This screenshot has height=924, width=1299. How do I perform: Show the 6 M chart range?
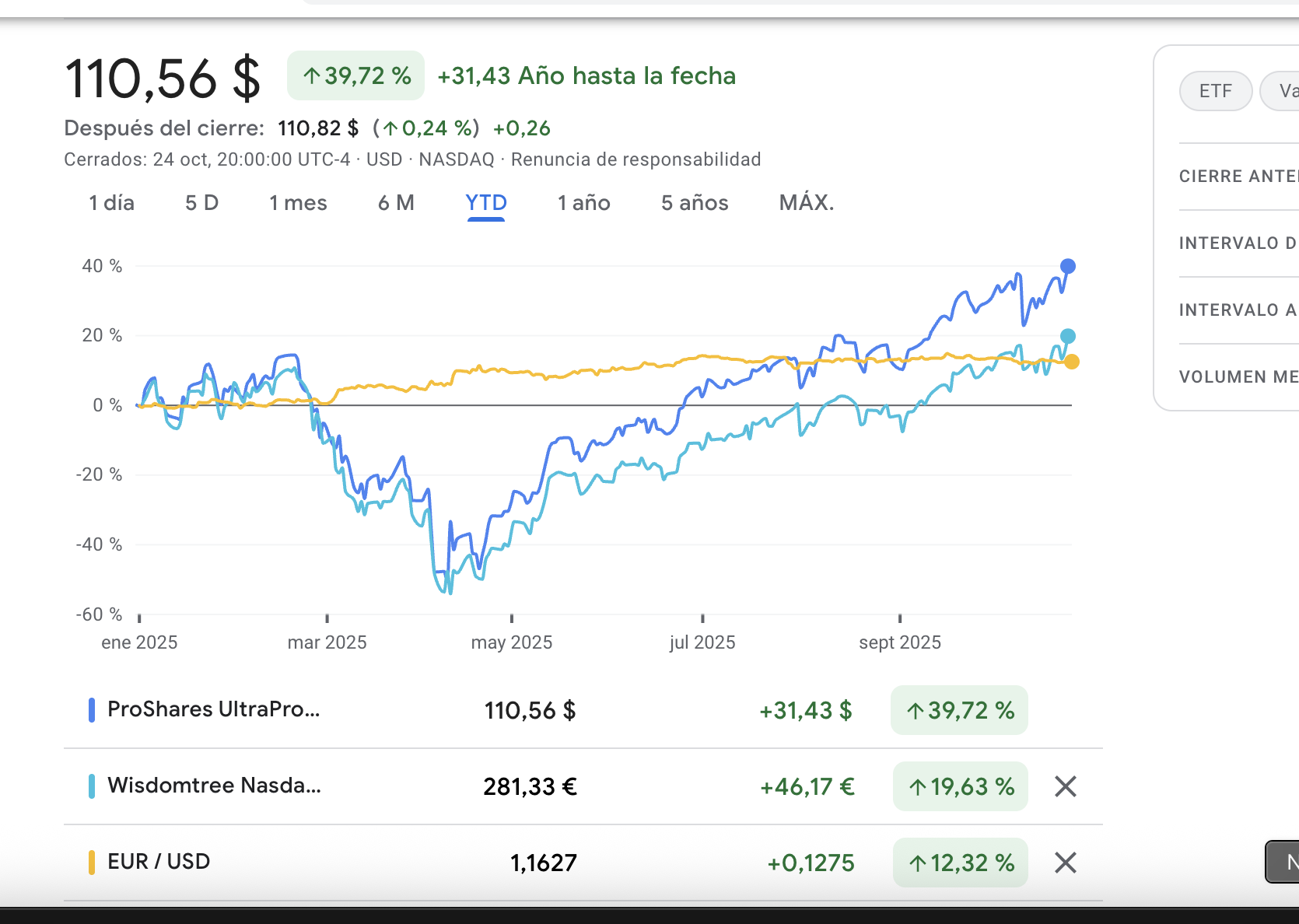tap(396, 203)
